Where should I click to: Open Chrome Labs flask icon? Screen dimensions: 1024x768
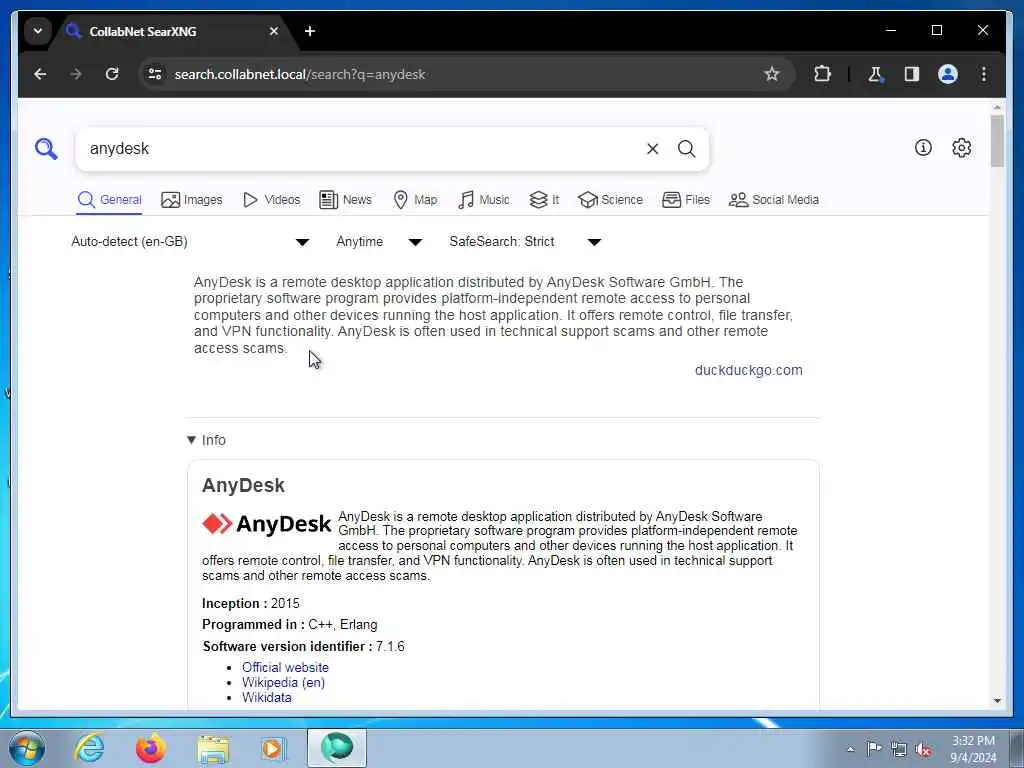coord(875,74)
